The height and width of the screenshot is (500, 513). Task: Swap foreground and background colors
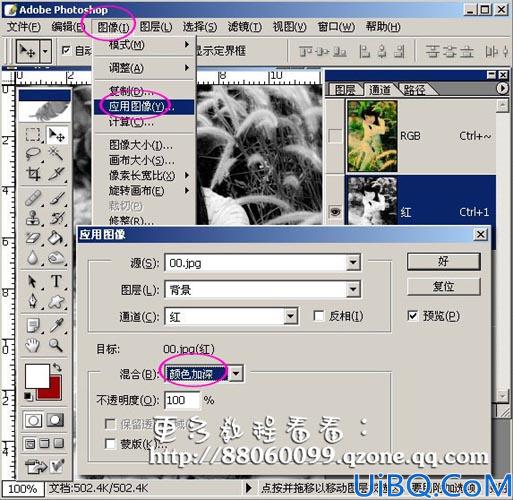[x=57, y=367]
